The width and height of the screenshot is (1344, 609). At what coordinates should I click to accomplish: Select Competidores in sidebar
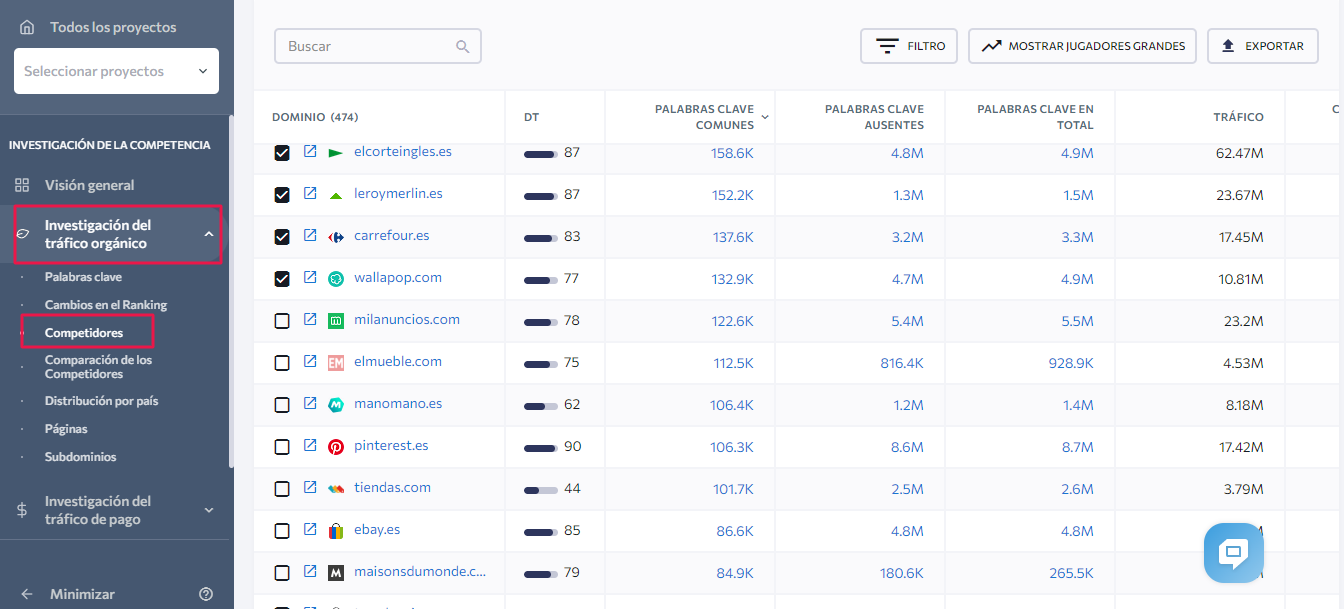tap(84, 332)
